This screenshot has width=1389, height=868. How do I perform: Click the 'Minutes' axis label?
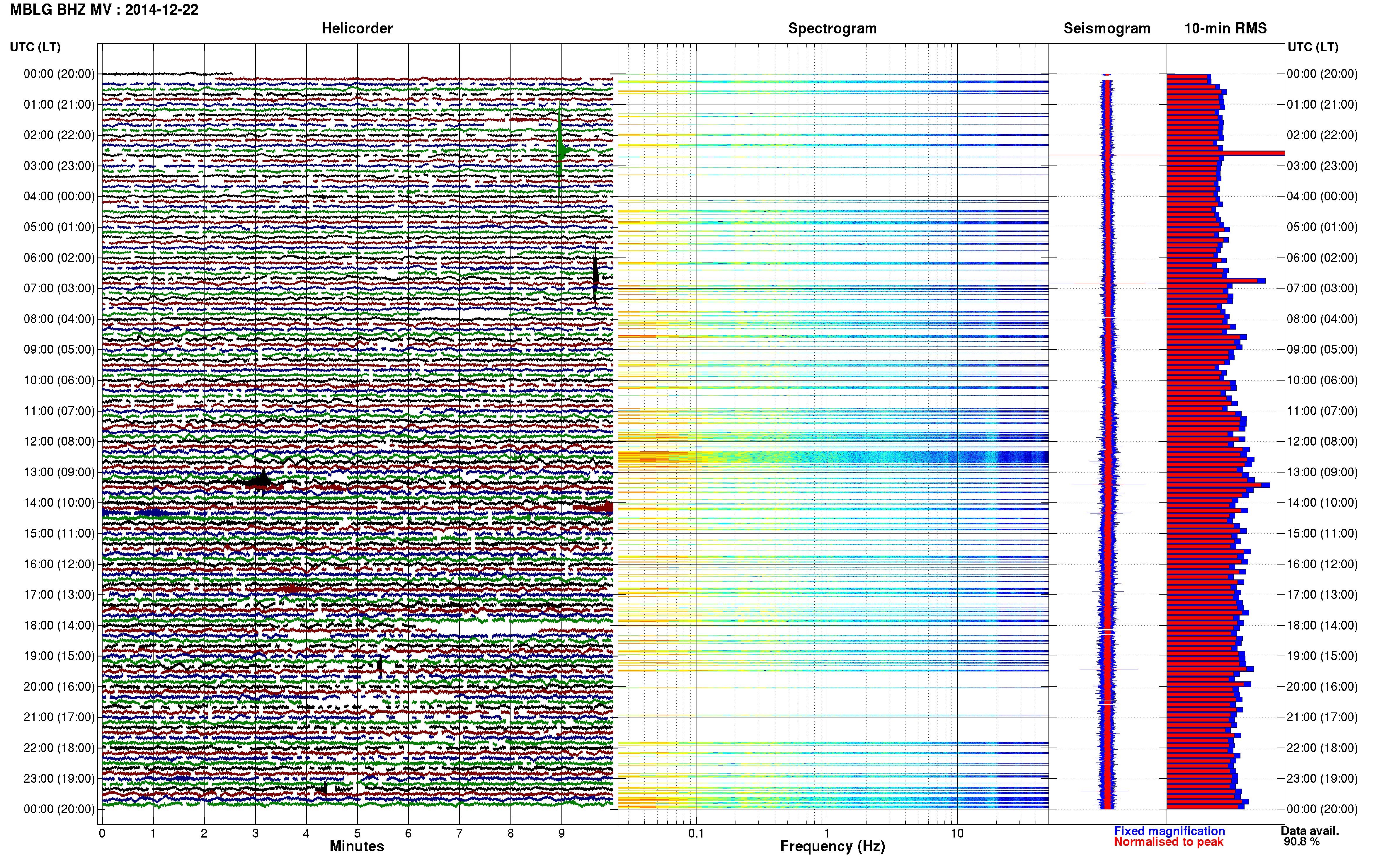[357, 846]
